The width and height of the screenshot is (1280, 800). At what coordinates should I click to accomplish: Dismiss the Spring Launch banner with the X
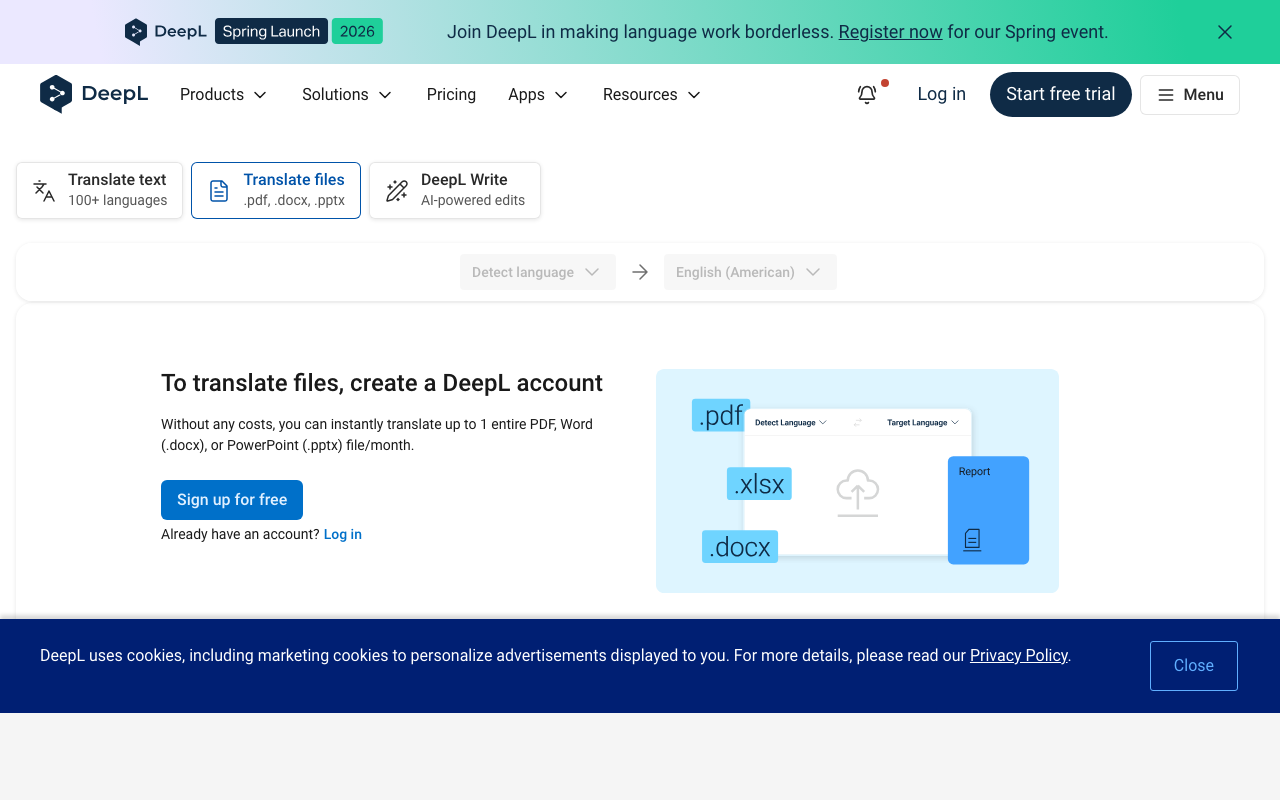pos(1225,32)
